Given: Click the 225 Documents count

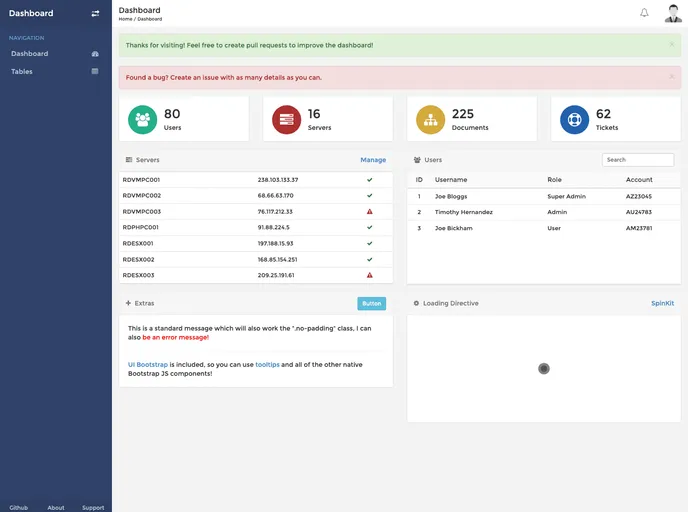Looking at the screenshot, I should 463,114.
